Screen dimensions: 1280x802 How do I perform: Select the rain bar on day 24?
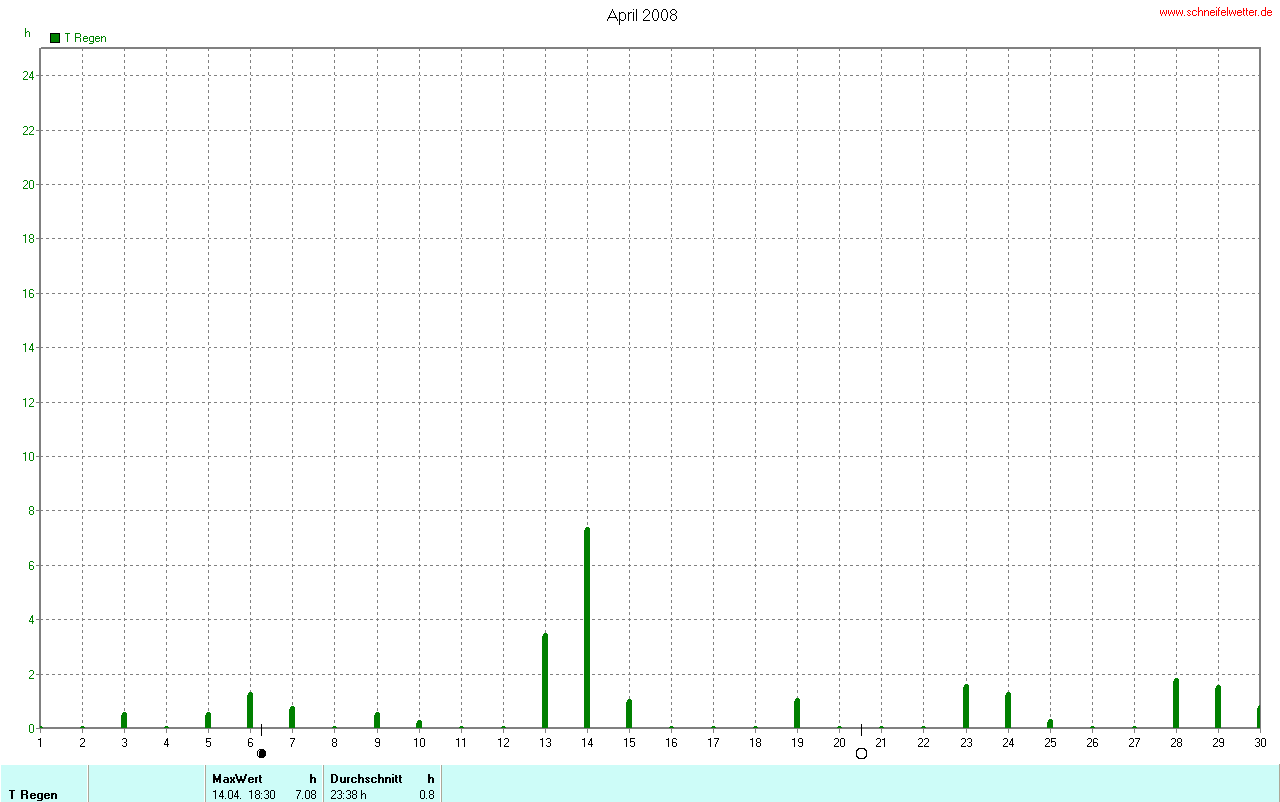click(1008, 710)
